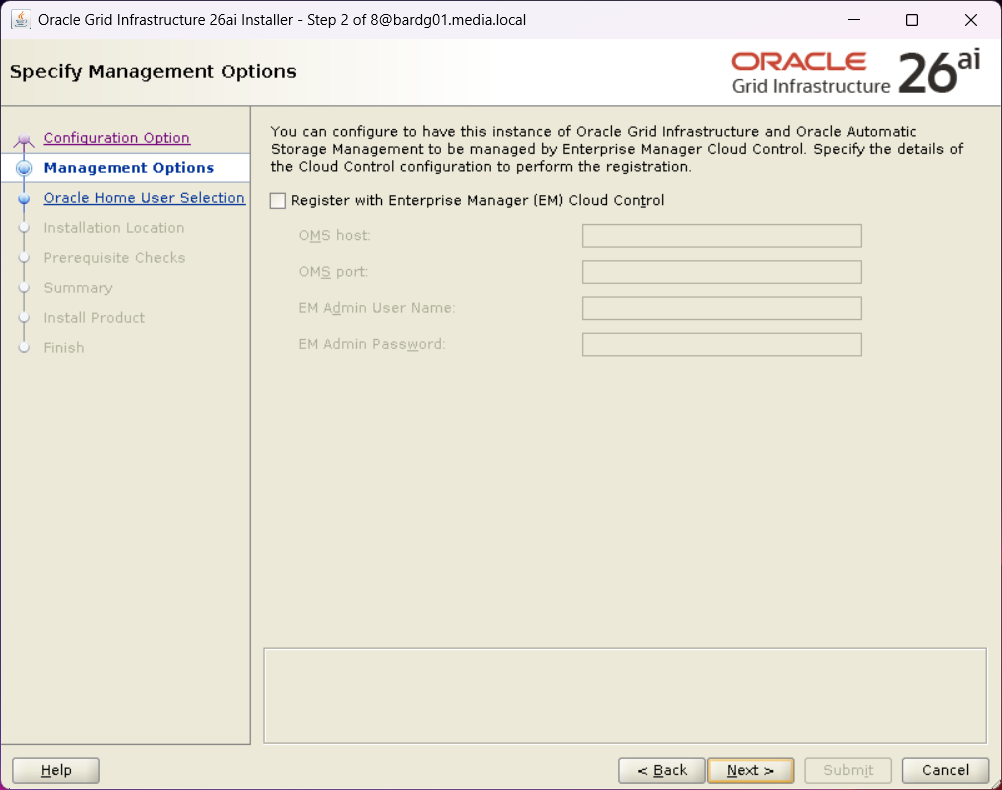Click the Management Options step bullet icon
The height and width of the screenshot is (790, 1002).
(24, 168)
